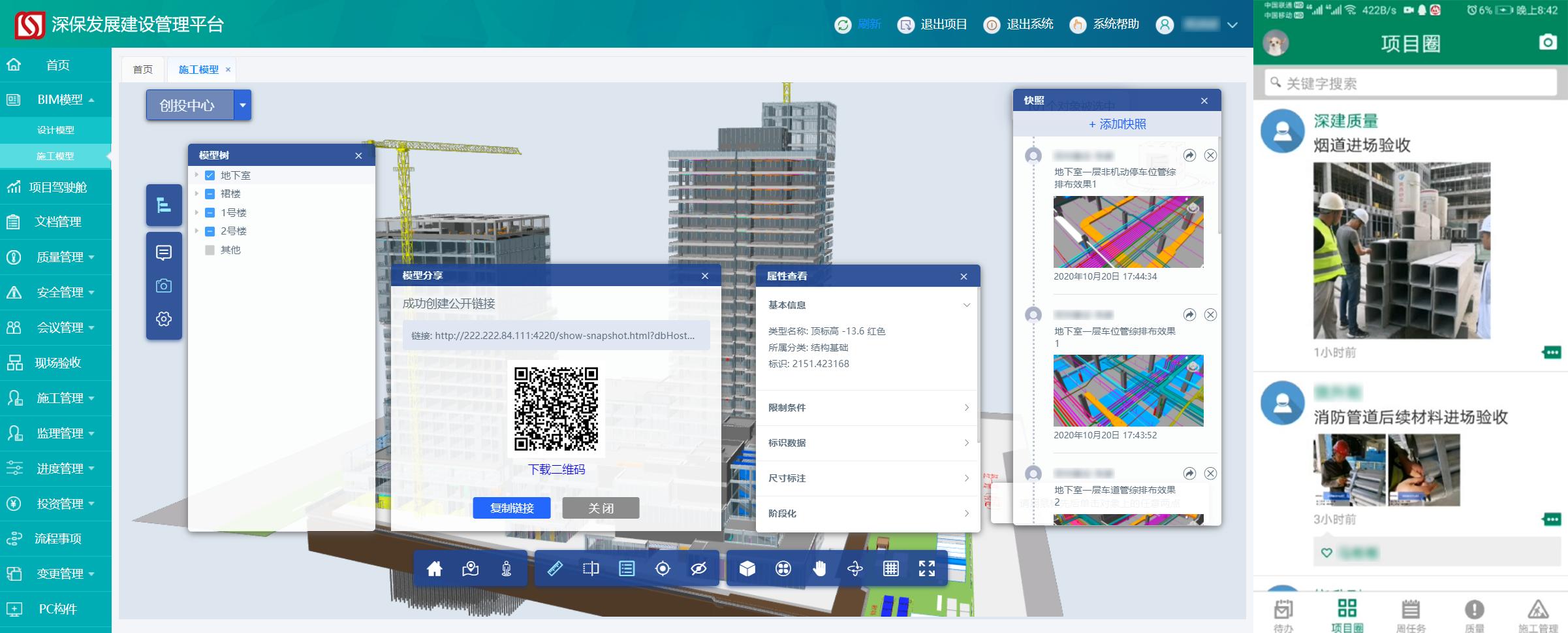Delete the first snapshot 地下室一层非机动停车位
This screenshot has width=1568, height=633.
(1210, 155)
